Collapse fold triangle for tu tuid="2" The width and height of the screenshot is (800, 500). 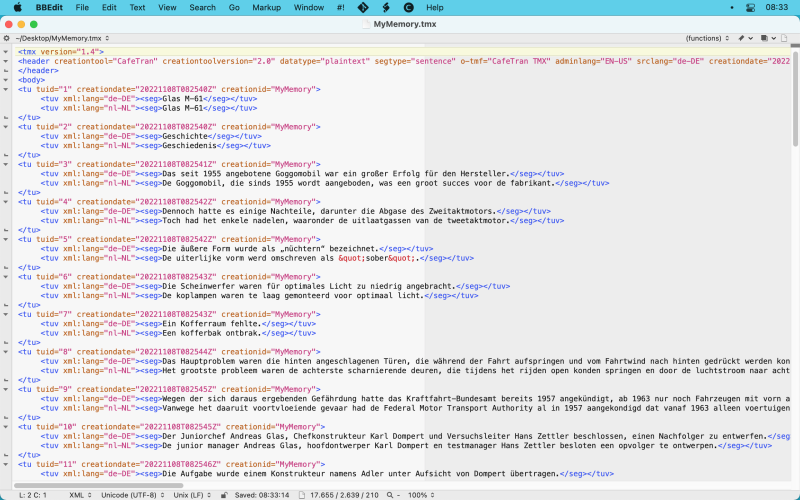click(6, 127)
